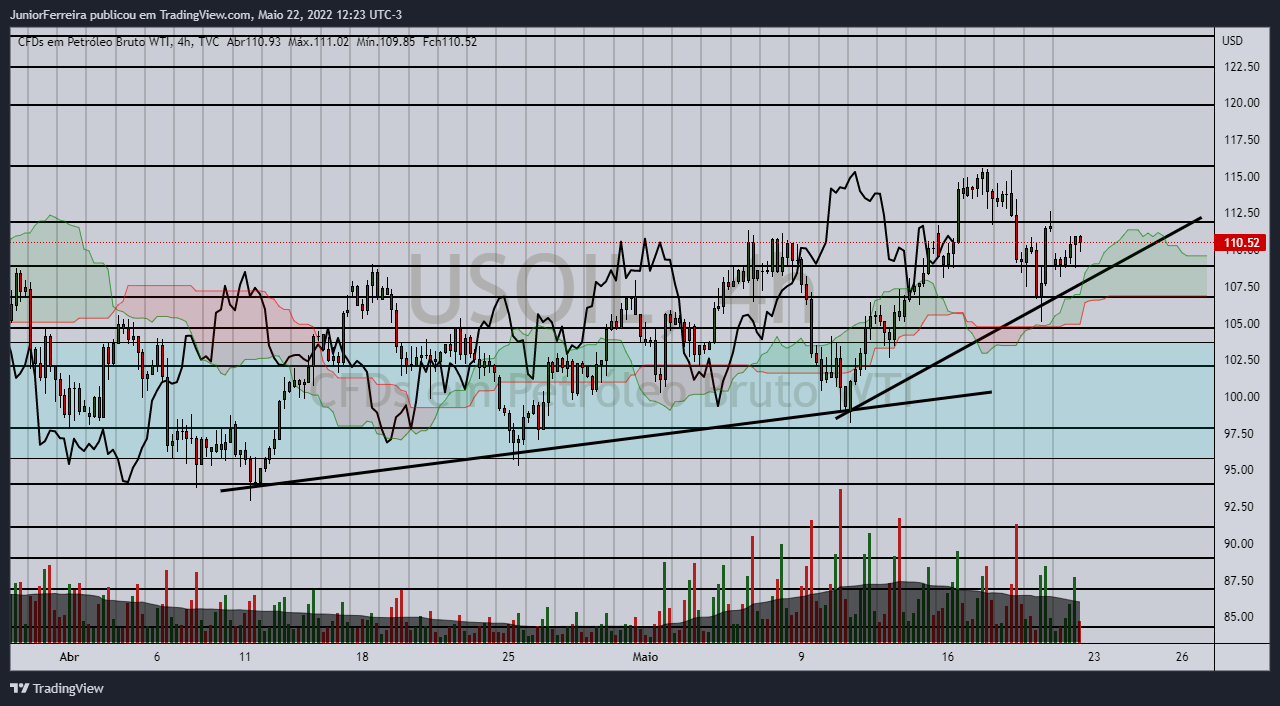Click the Maio month label on time axis
Image resolution: width=1280 pixels, height=706 pixels.
pyautogui.click(x=646, y=657)
